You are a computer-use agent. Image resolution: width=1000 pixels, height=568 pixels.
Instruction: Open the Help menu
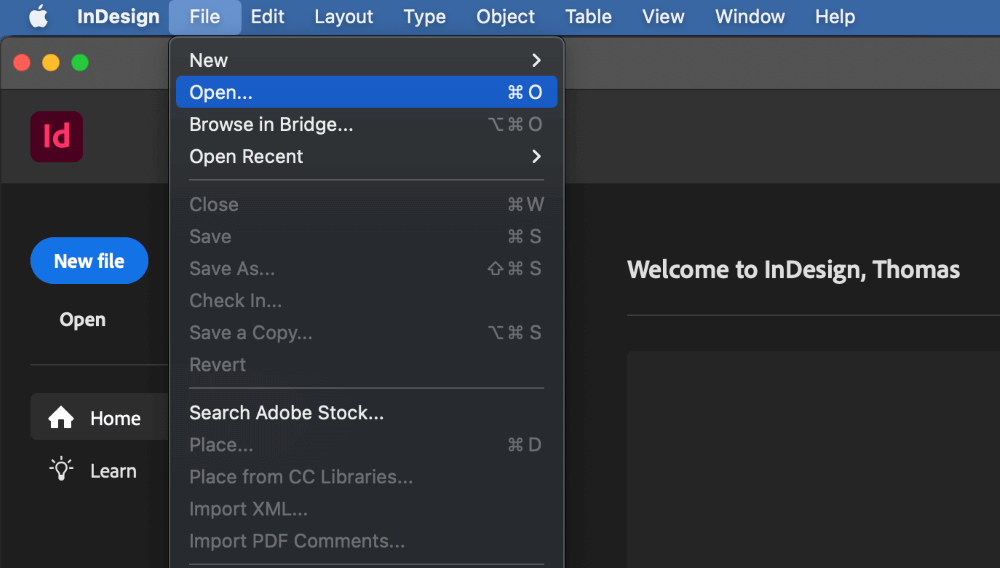pos(835,17)
